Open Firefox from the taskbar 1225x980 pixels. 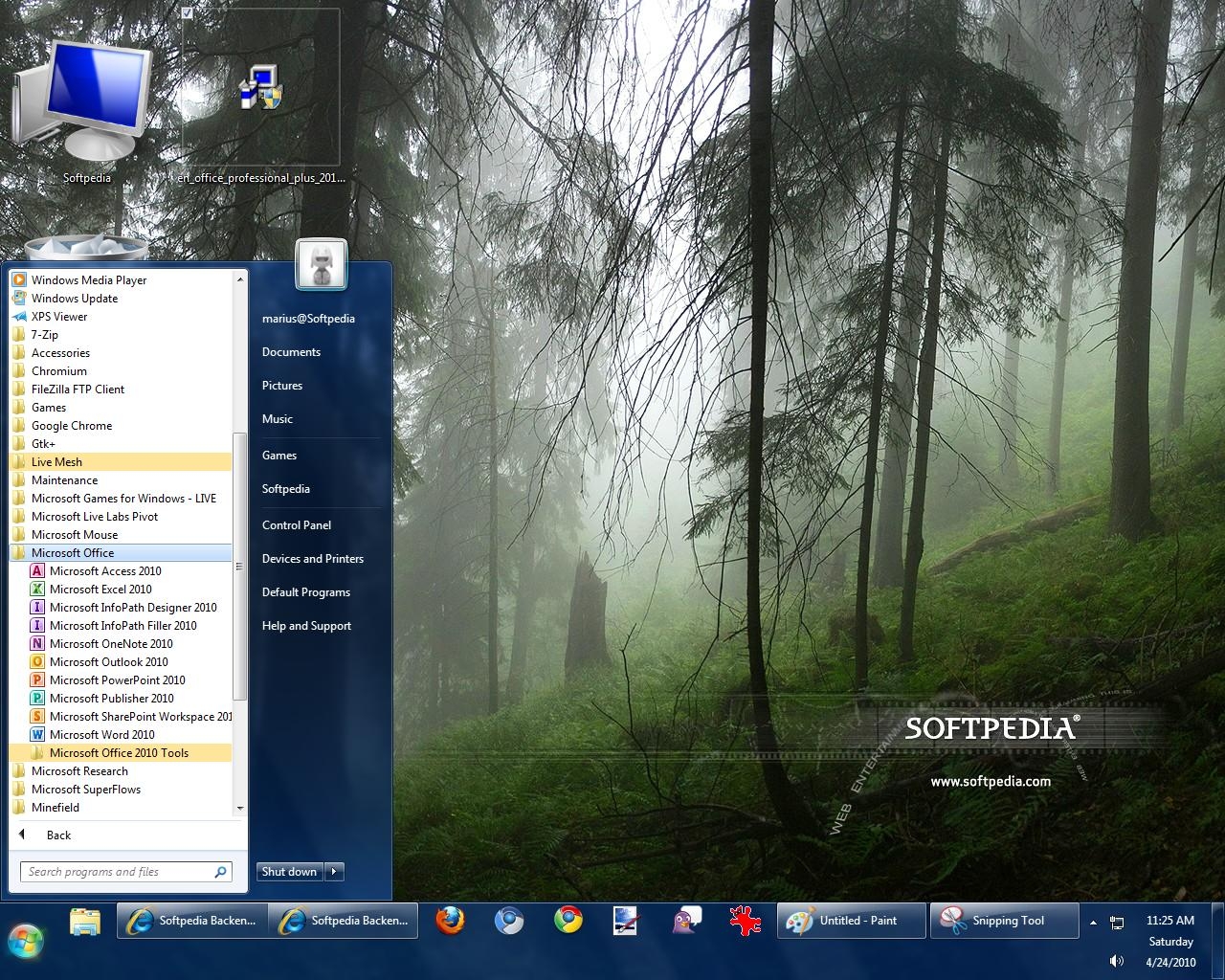[x=450, y=921]
